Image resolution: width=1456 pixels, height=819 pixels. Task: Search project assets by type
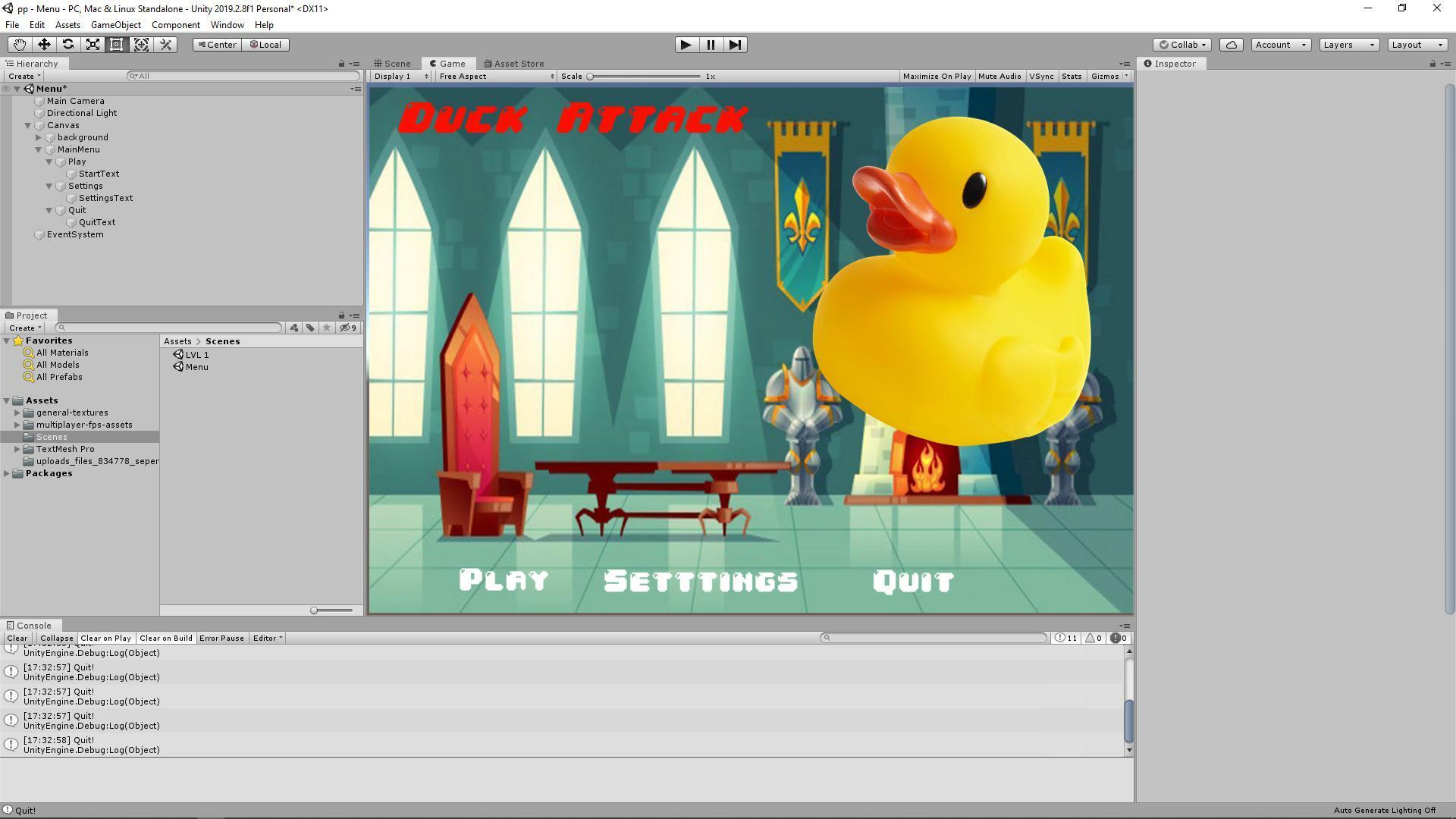coord(294,328)
